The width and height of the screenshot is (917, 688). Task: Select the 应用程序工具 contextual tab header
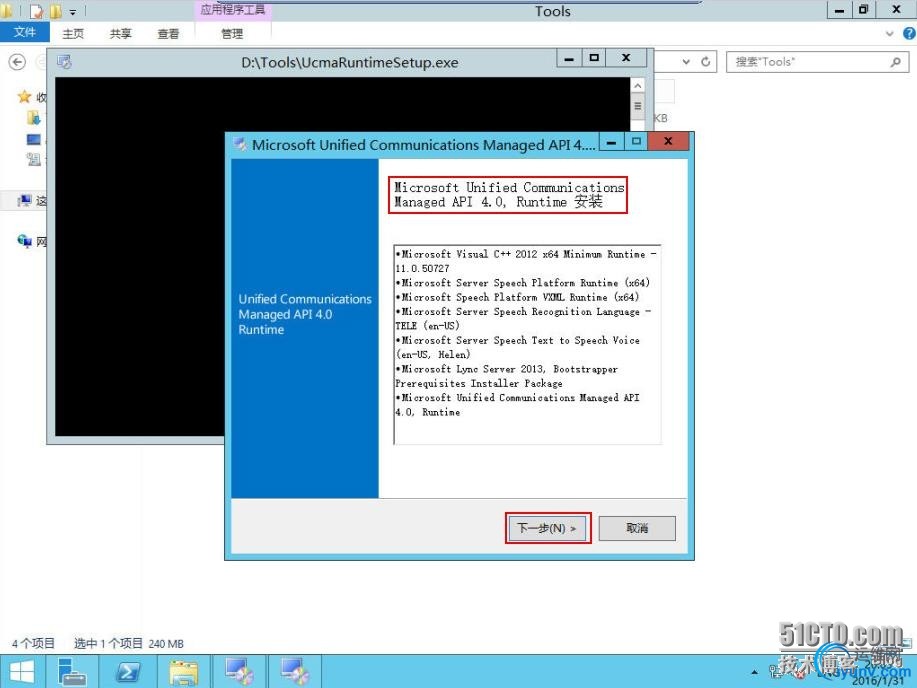coord(233,10)
